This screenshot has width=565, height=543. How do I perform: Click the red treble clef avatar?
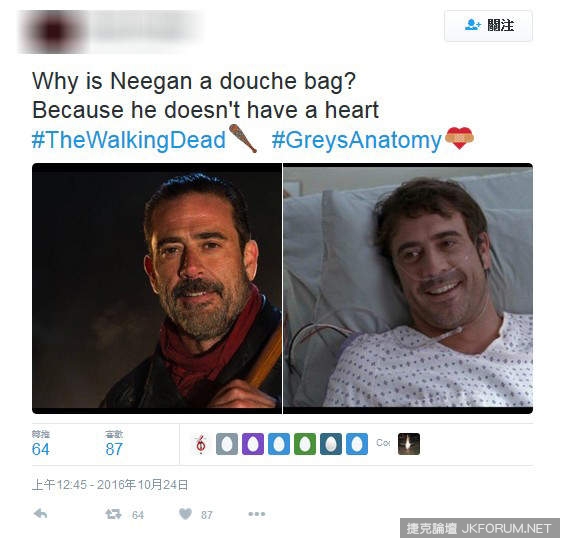point(201,444)
